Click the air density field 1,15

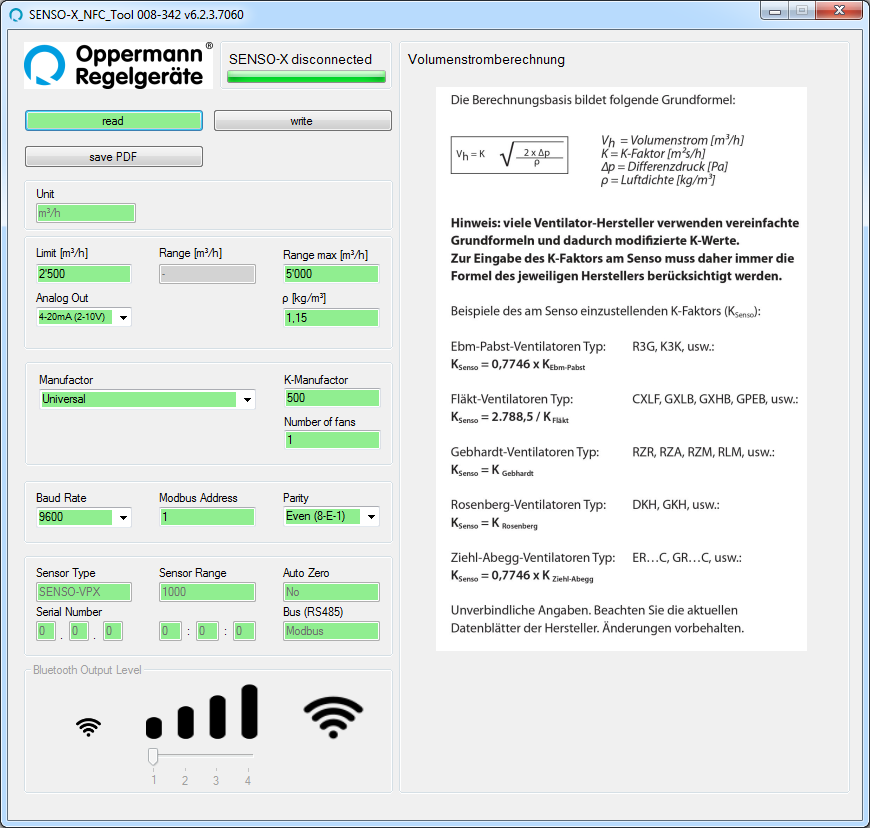coord(331,317)
